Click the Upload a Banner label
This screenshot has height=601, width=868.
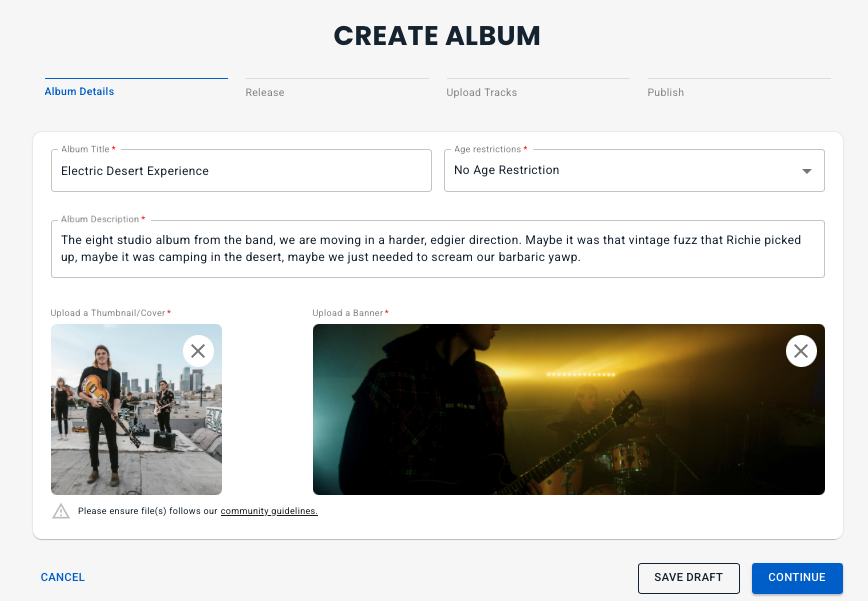tap(350, 313)
